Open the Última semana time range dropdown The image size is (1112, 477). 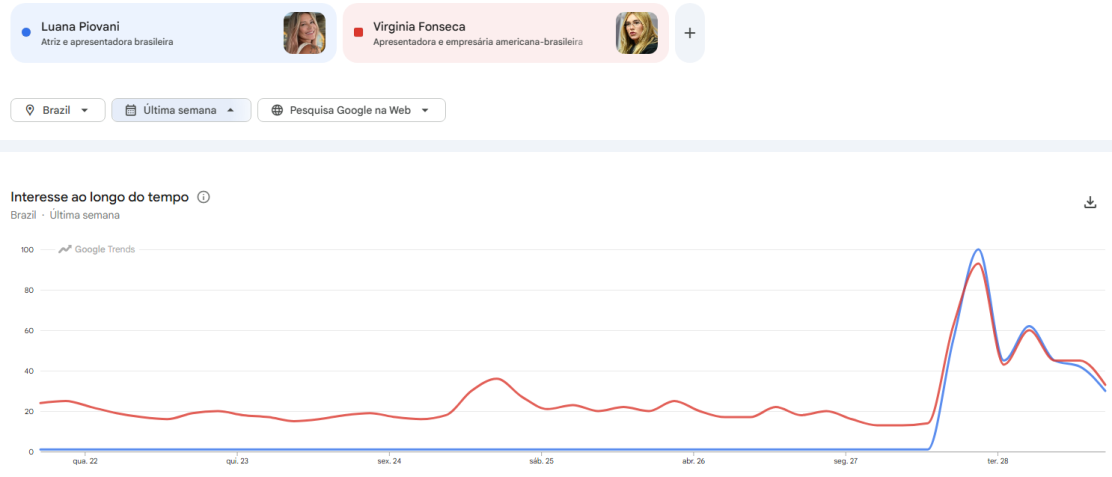click(x=181, y=110)
